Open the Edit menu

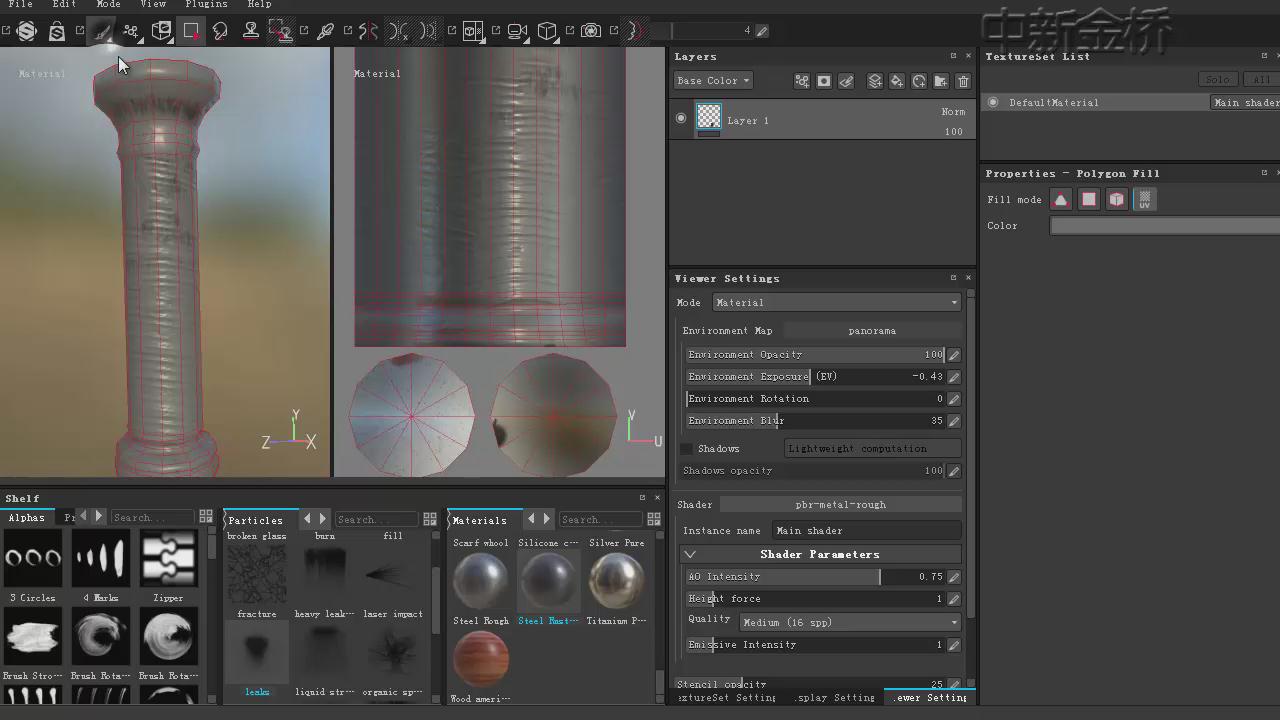pyautogui.click(x=64, y=5)
